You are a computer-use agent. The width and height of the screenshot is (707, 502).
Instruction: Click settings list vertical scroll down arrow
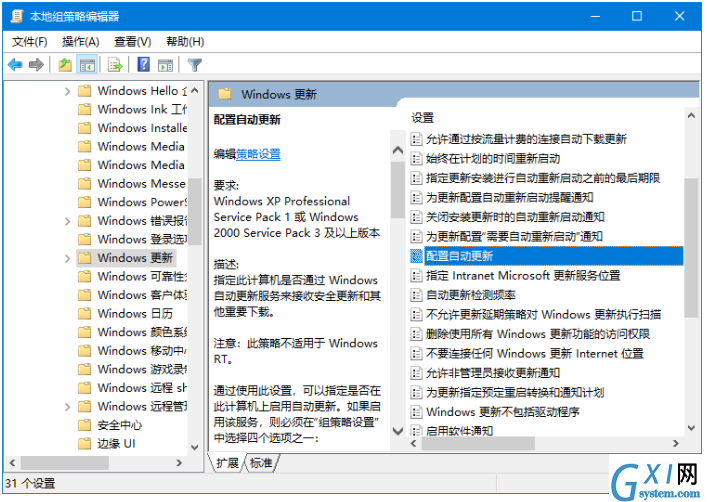tap(691, 428)
